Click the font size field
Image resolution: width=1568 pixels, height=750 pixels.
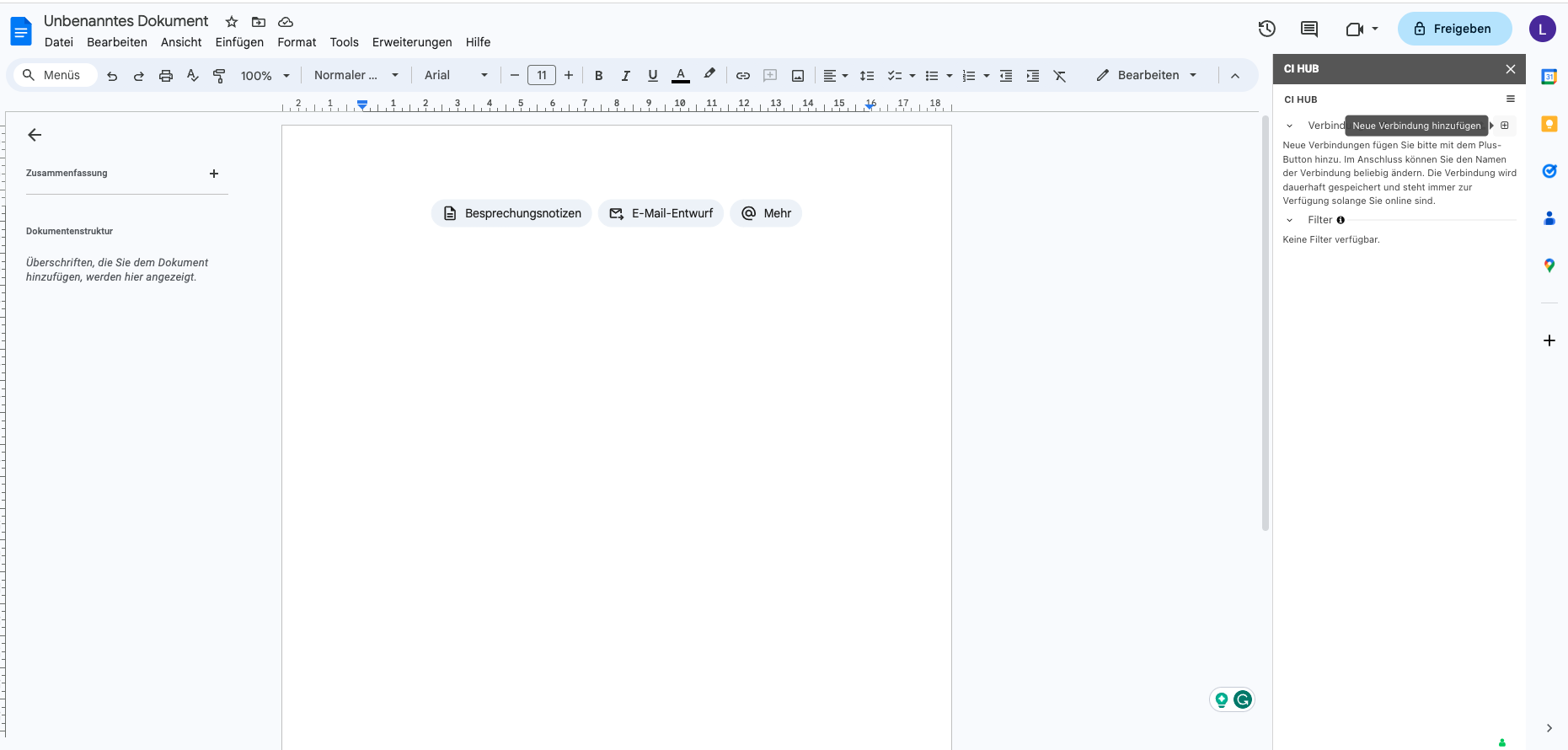542,76
